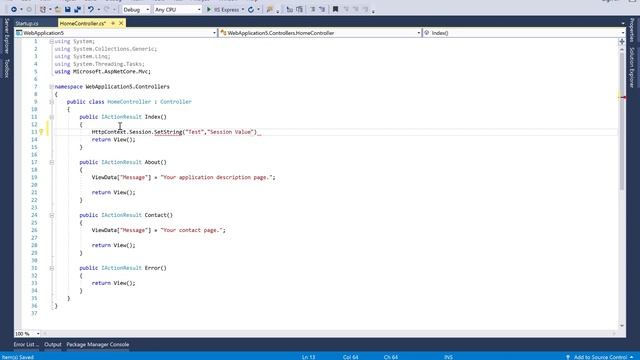The height and width of the screenshot is (360, 640).
Task: Collapse the About() method block
Action: click(51, 162)
